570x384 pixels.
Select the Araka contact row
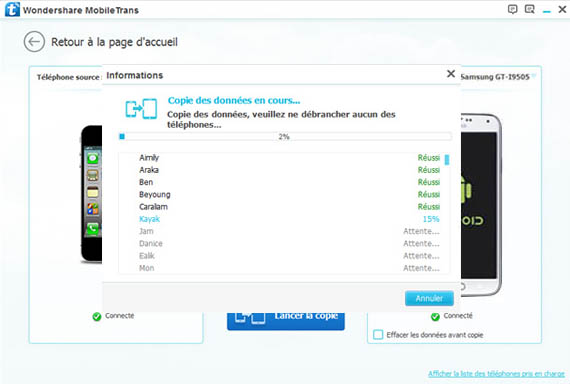(x=284, y=170)
